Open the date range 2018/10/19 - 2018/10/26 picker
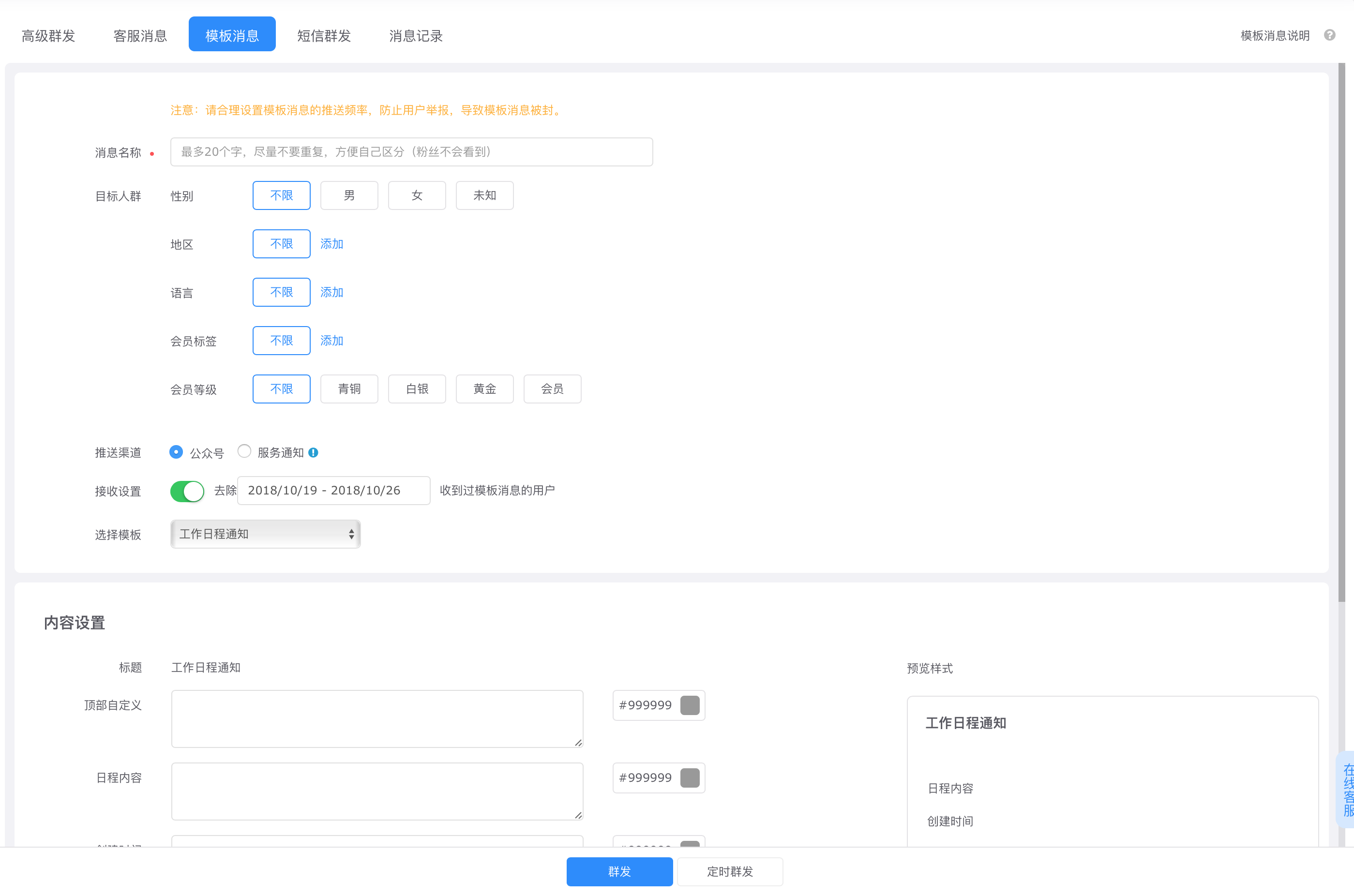 click(x=334, y=491)
